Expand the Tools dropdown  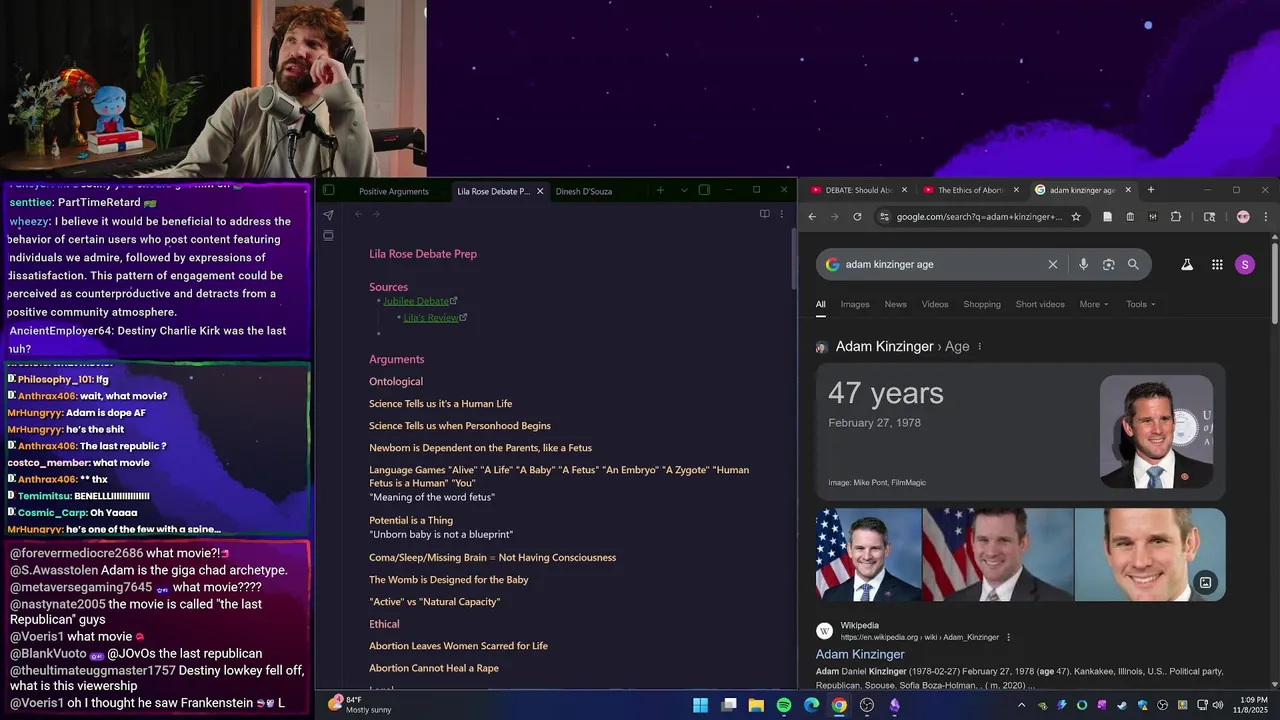point(1140,304)
